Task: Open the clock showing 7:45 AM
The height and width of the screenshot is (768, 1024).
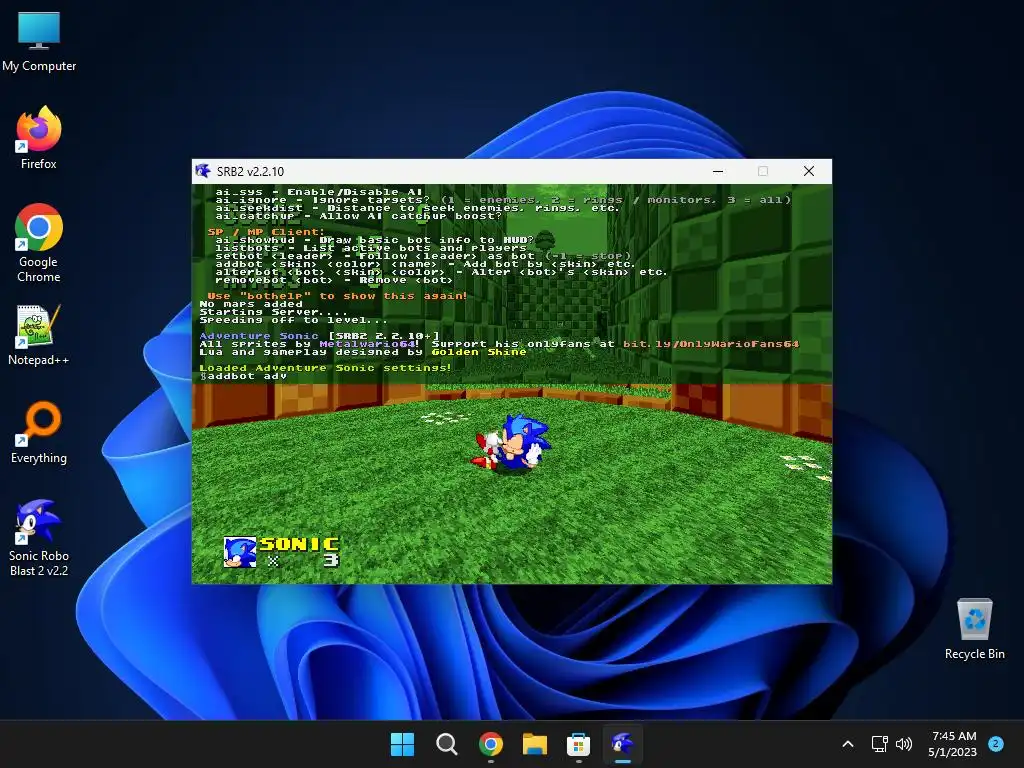Action: tap(953, 744)
